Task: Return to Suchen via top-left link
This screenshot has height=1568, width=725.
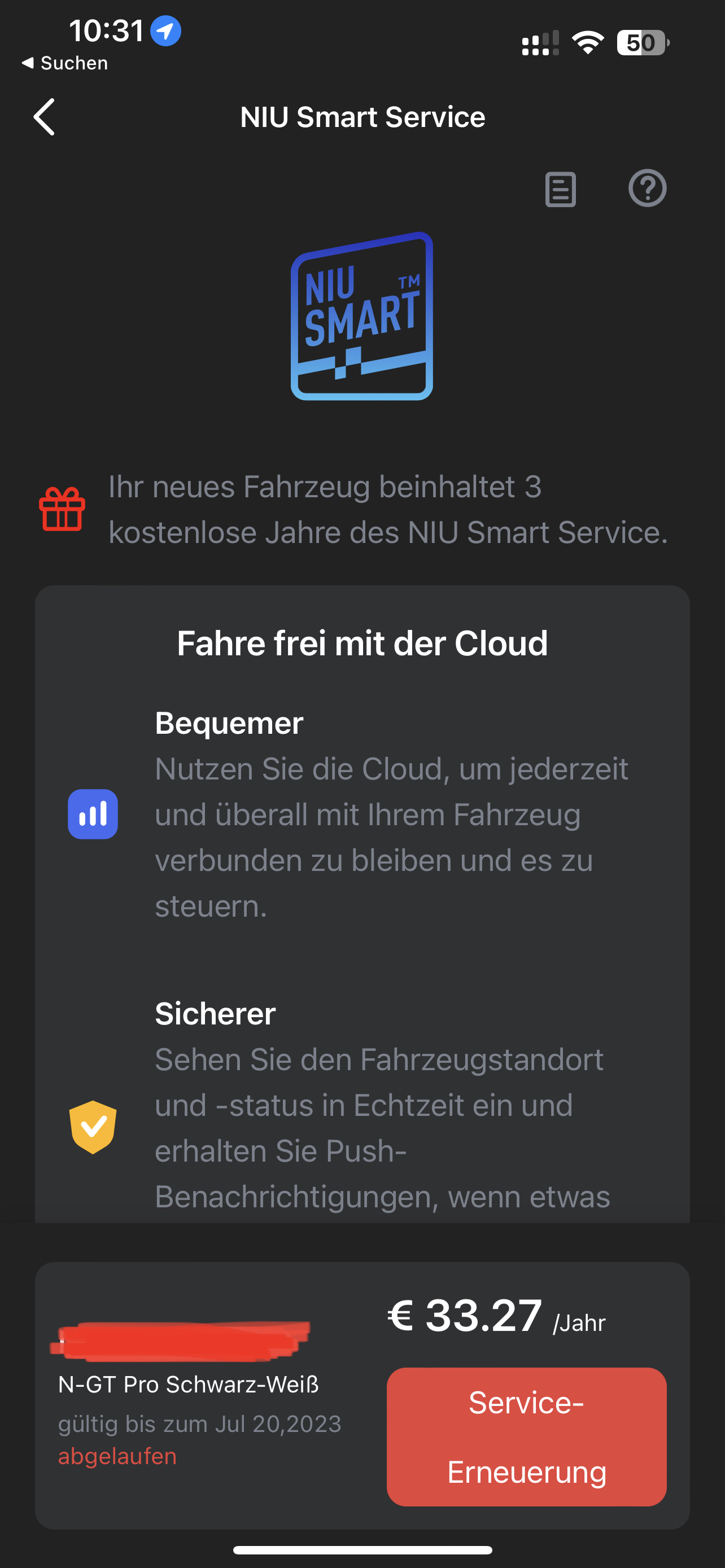Action: tap(65, 63)
